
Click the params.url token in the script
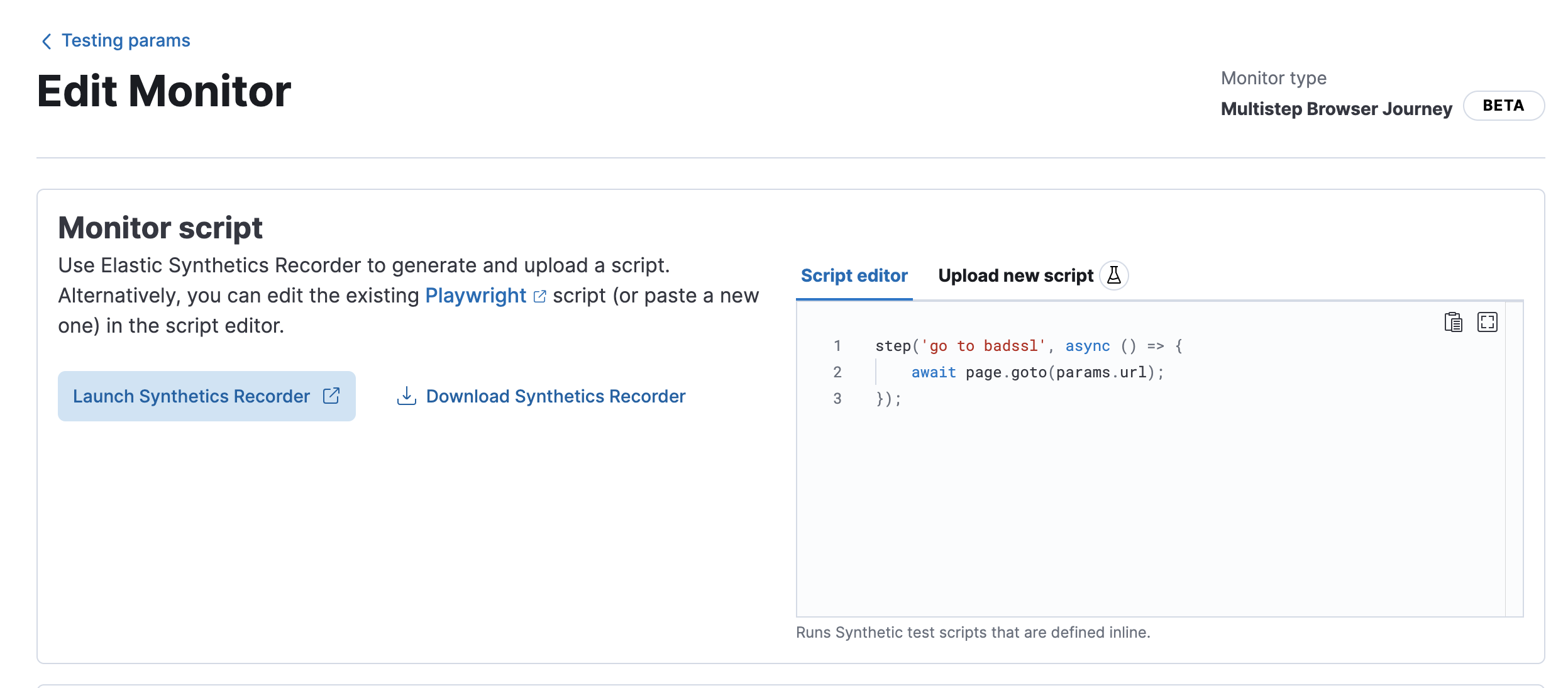point(1103,372)
